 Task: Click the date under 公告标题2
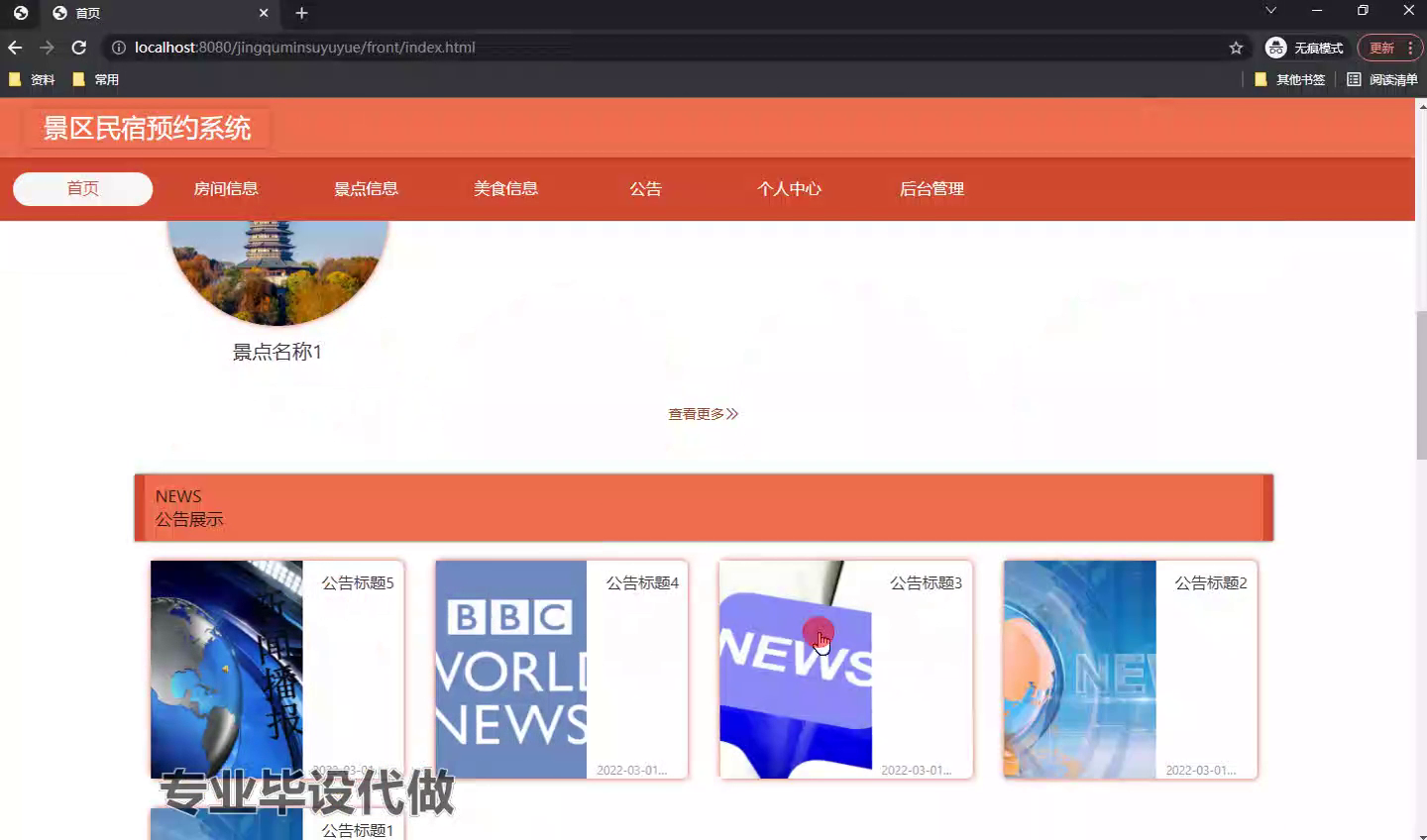(x=1201, y=771)
